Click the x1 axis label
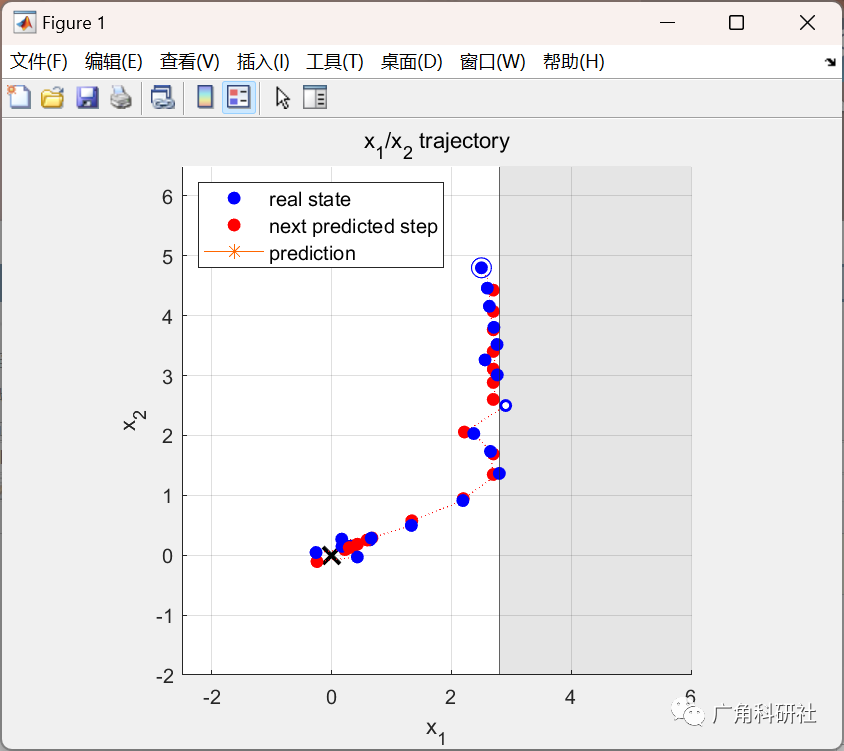Viewport: 844px width, 751px height. click(435, 732)
